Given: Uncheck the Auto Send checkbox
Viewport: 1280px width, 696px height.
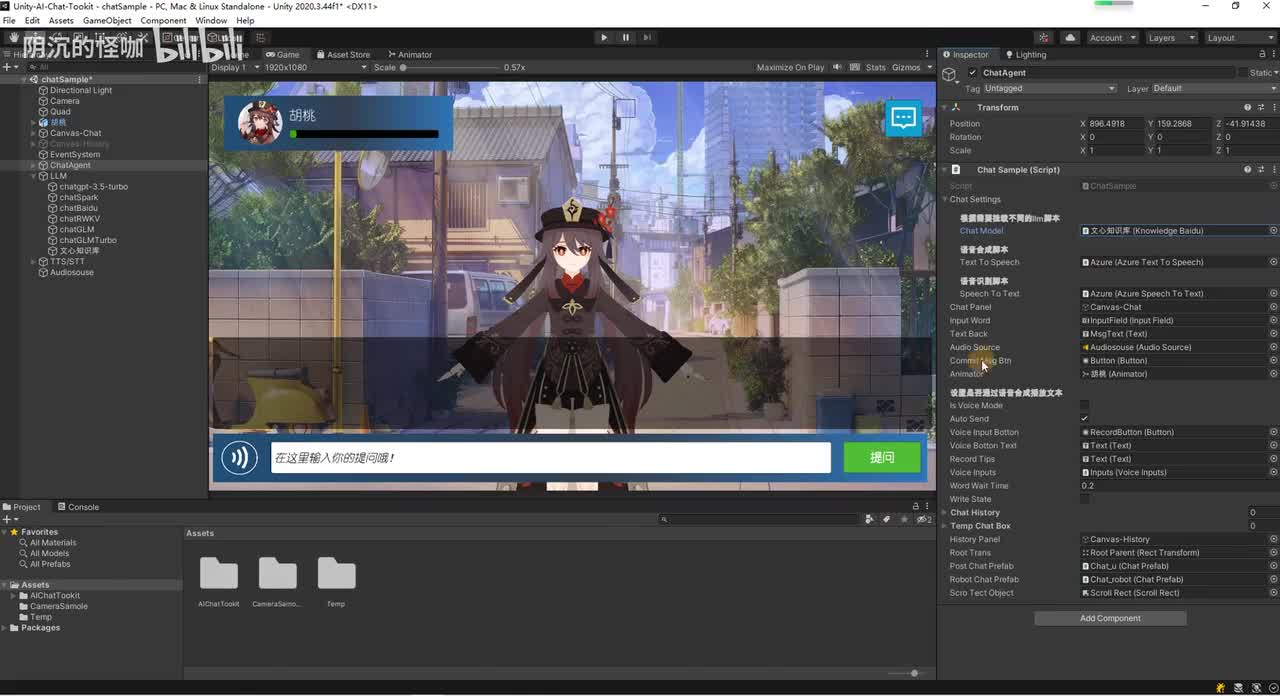Looking at the screenshot, I should tap(1085, 419).
